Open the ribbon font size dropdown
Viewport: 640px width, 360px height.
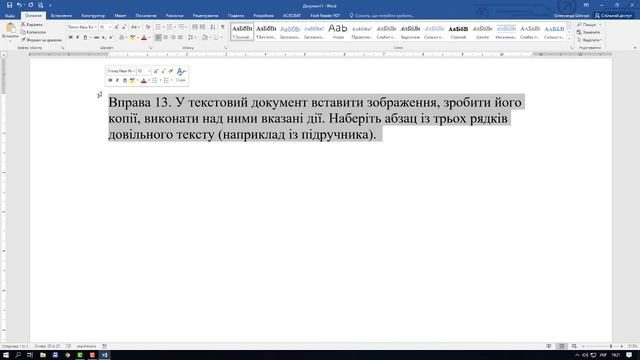coord(110,27)
